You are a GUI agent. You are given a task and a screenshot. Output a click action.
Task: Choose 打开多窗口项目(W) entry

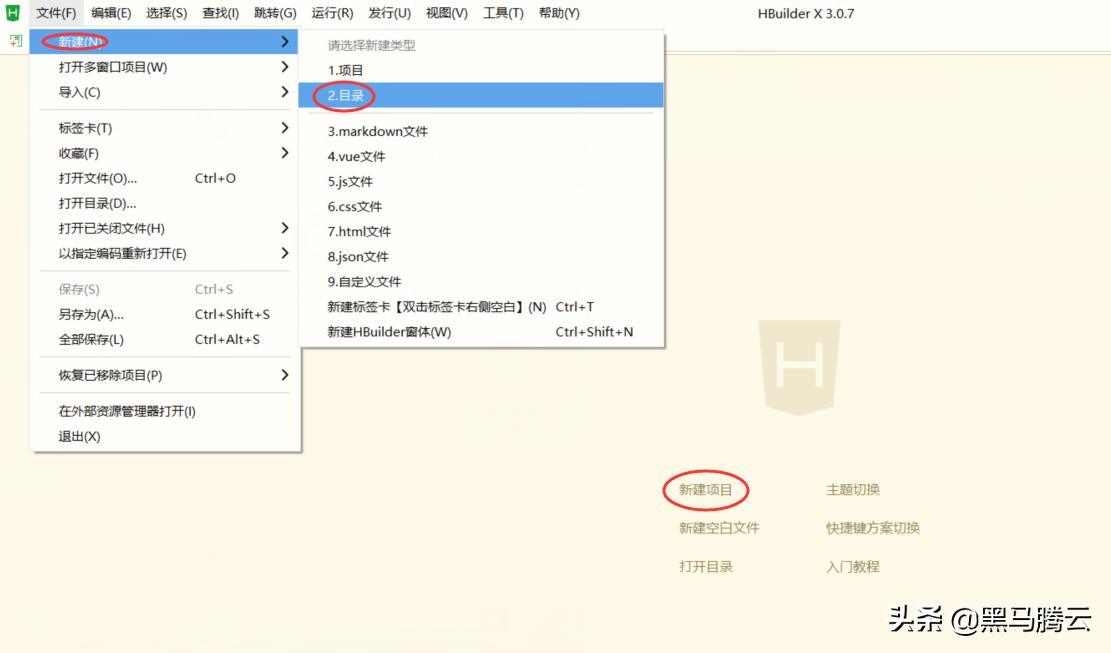coord(164,67)
